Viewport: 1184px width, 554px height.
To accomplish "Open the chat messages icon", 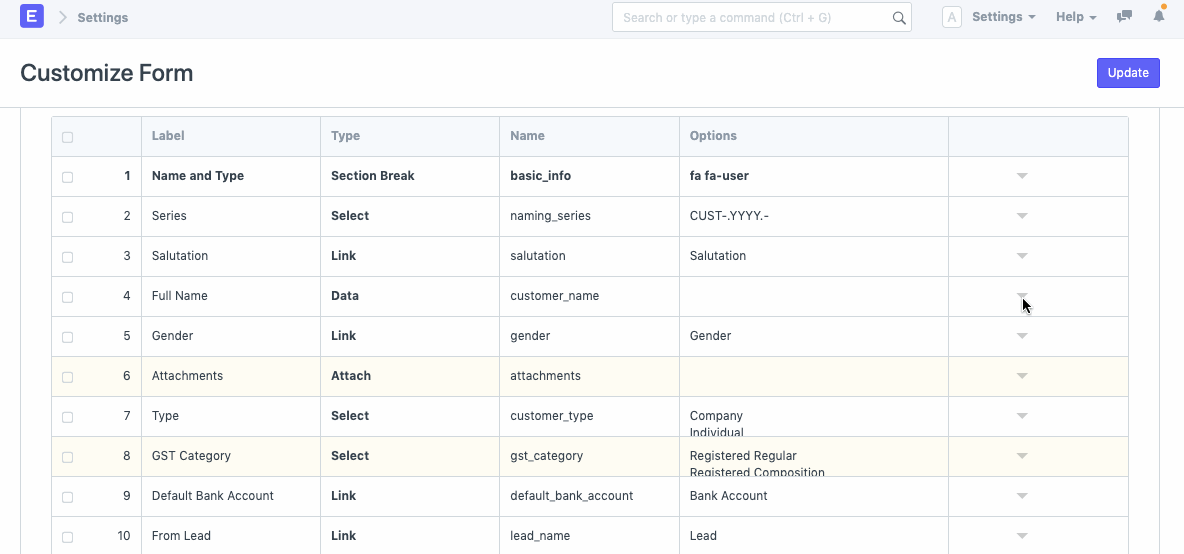I will 1124,17.
